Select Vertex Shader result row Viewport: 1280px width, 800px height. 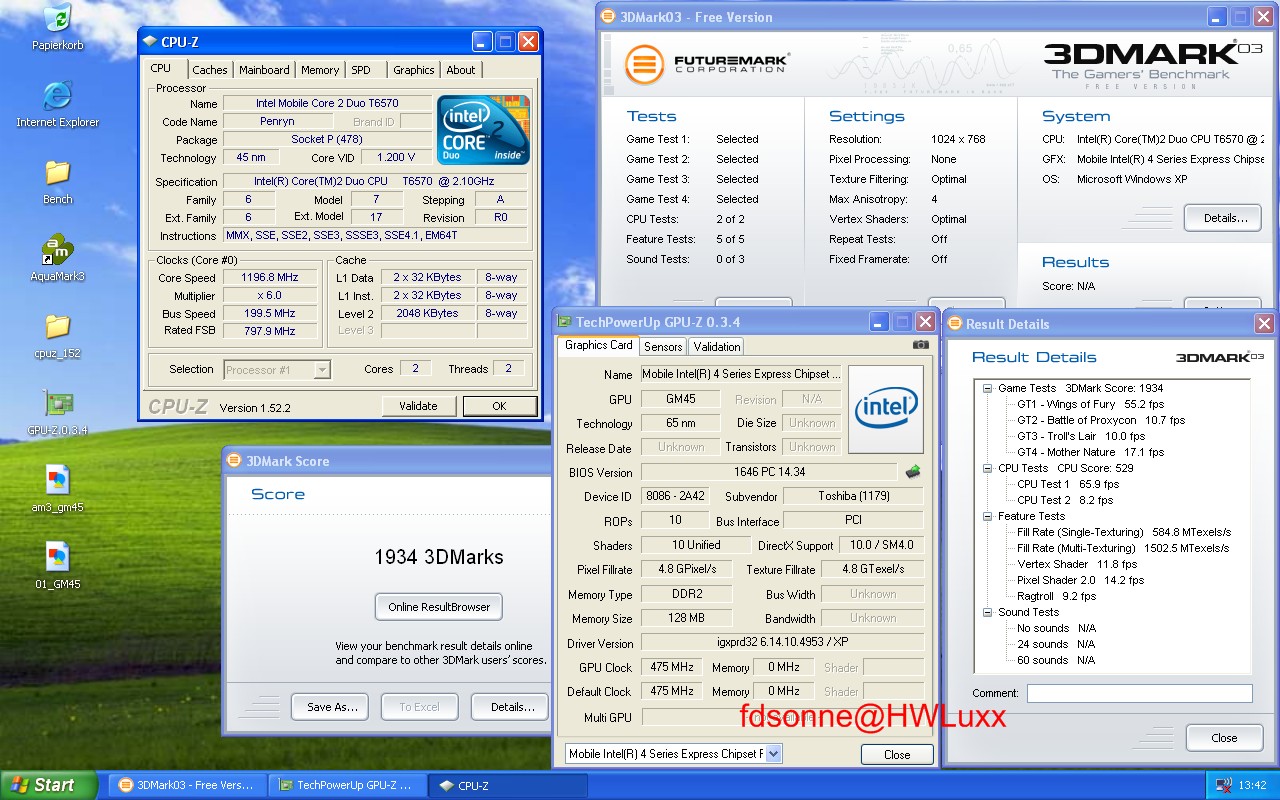[1077, 564]
